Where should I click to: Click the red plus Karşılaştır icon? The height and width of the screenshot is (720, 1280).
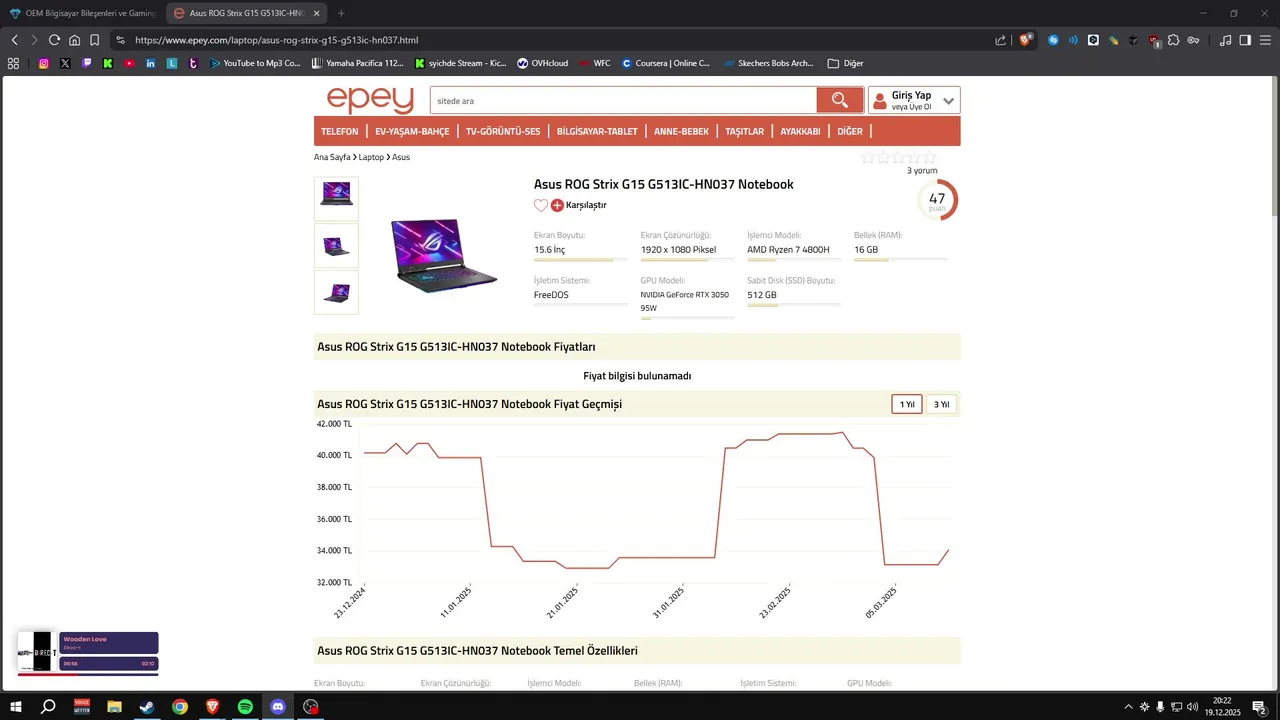tap(557, 205)
